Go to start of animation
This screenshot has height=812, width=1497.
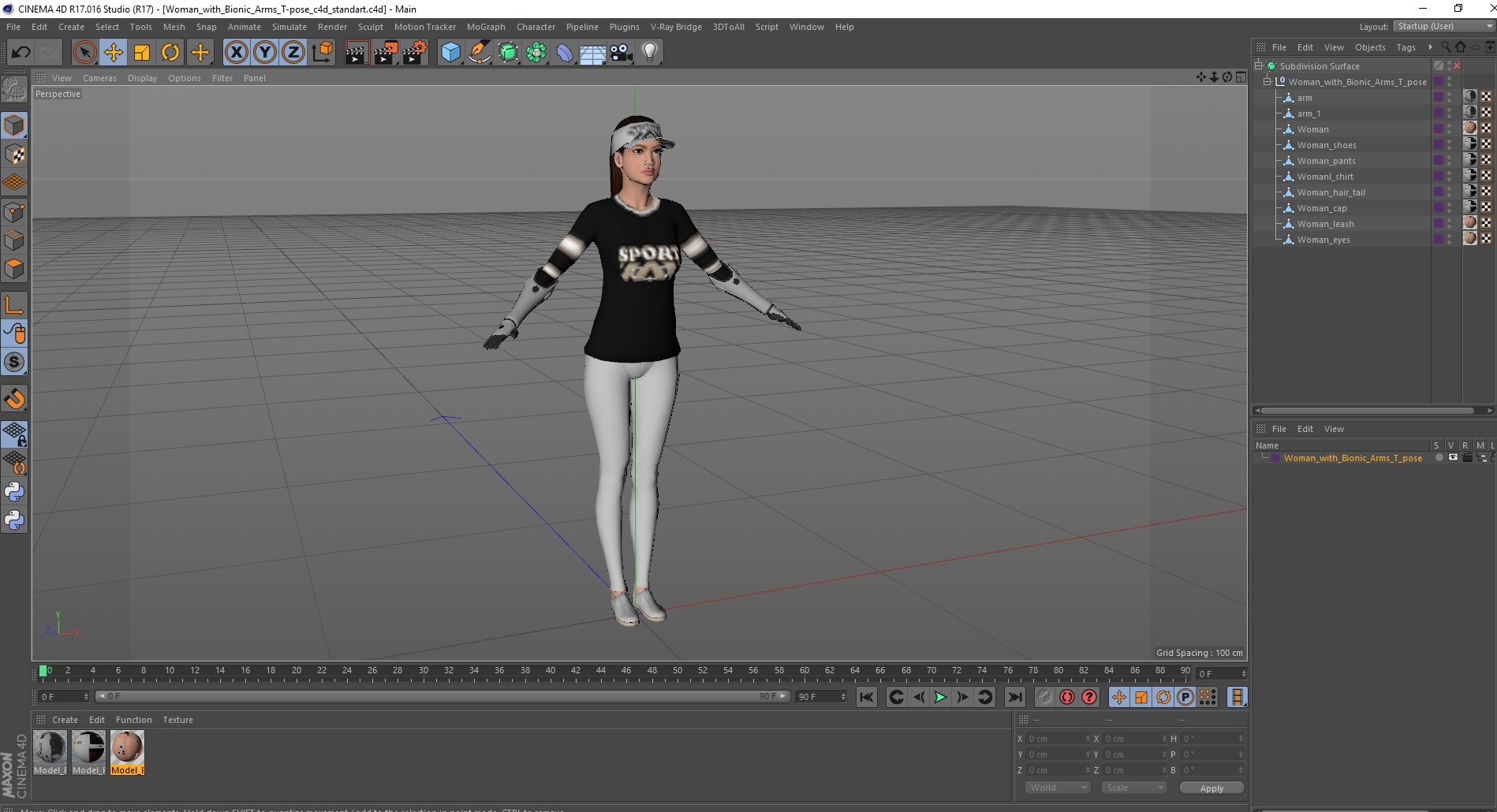(x=866, y=697)
